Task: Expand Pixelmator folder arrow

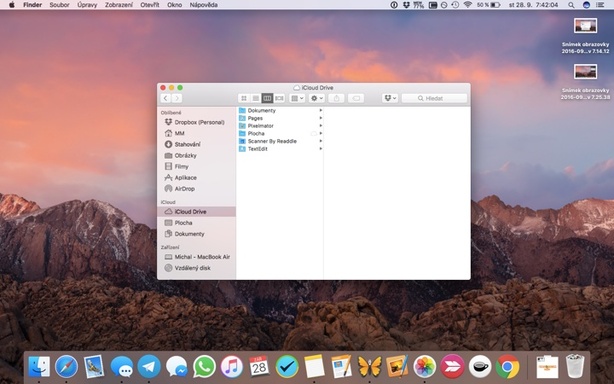Action: point(321,126)
